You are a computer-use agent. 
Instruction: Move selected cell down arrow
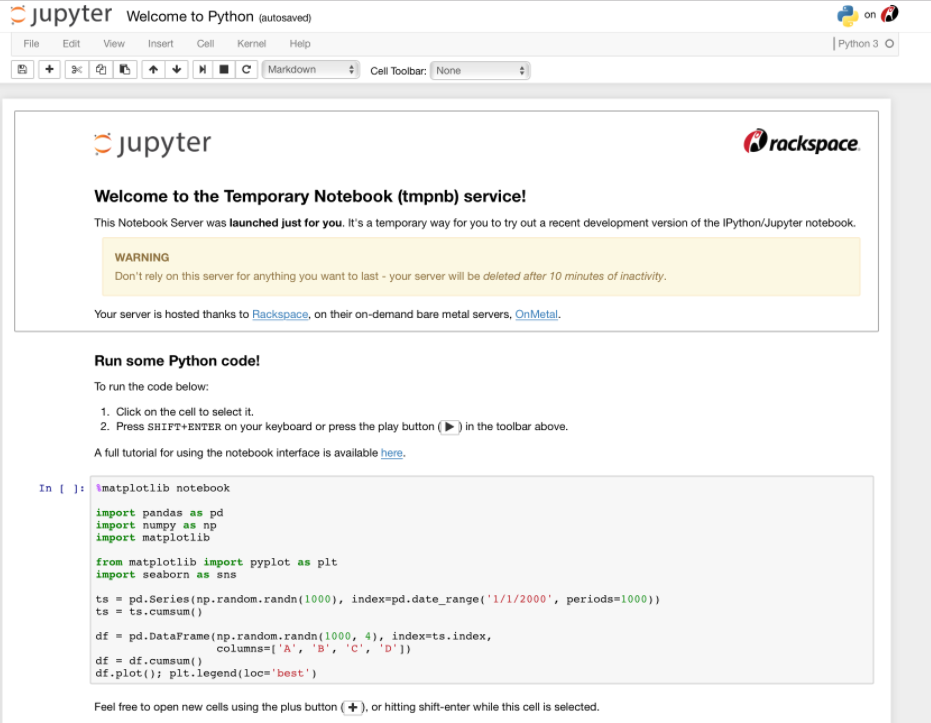tap(176, 69)
